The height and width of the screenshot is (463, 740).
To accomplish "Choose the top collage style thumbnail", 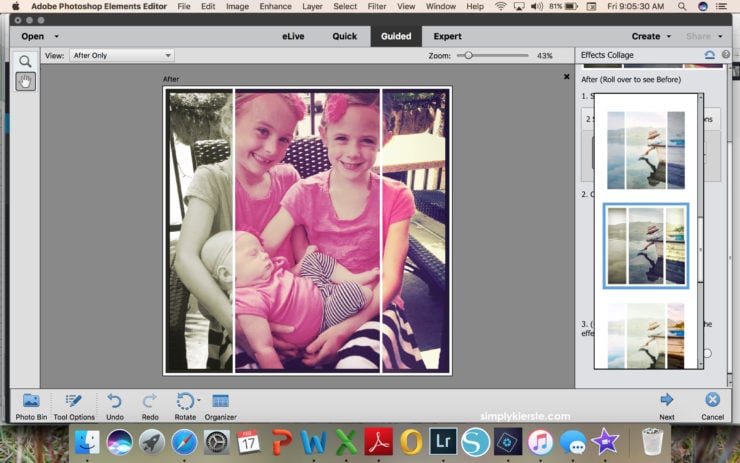I will (x=645, y=150).
